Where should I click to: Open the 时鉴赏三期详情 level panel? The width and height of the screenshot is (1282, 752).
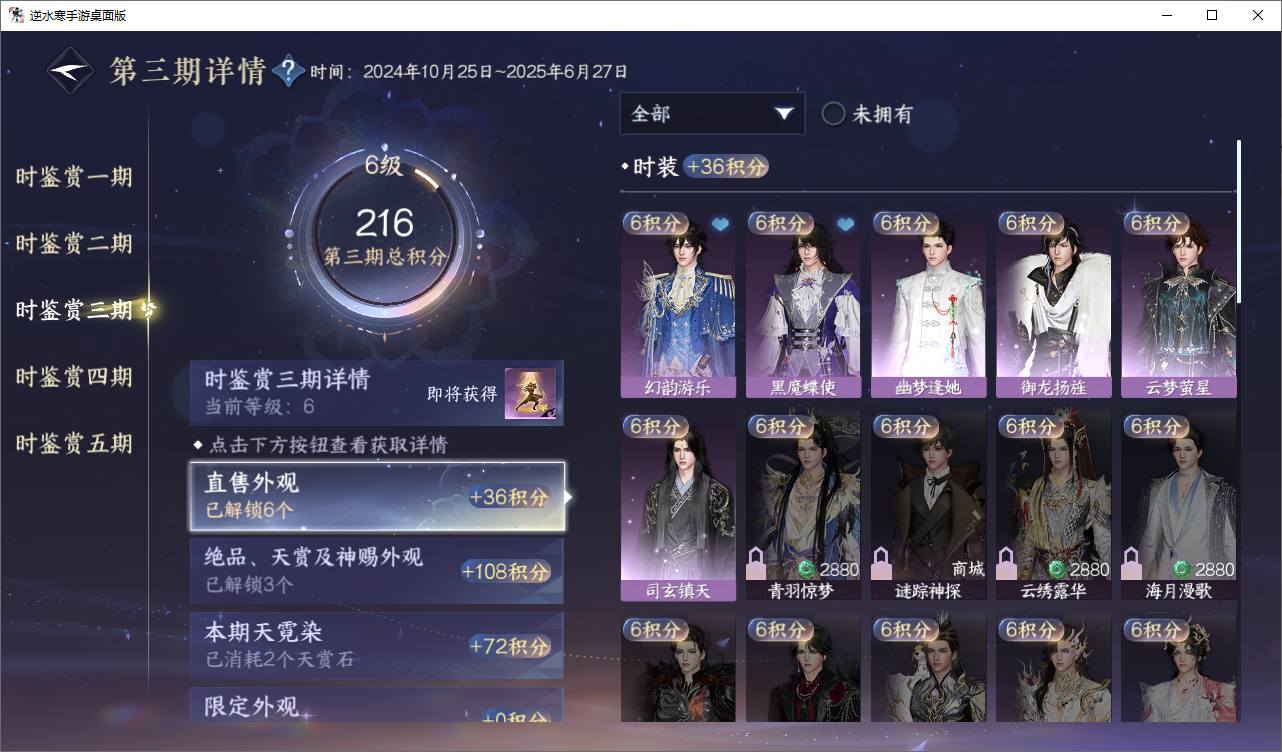[377, 393]
